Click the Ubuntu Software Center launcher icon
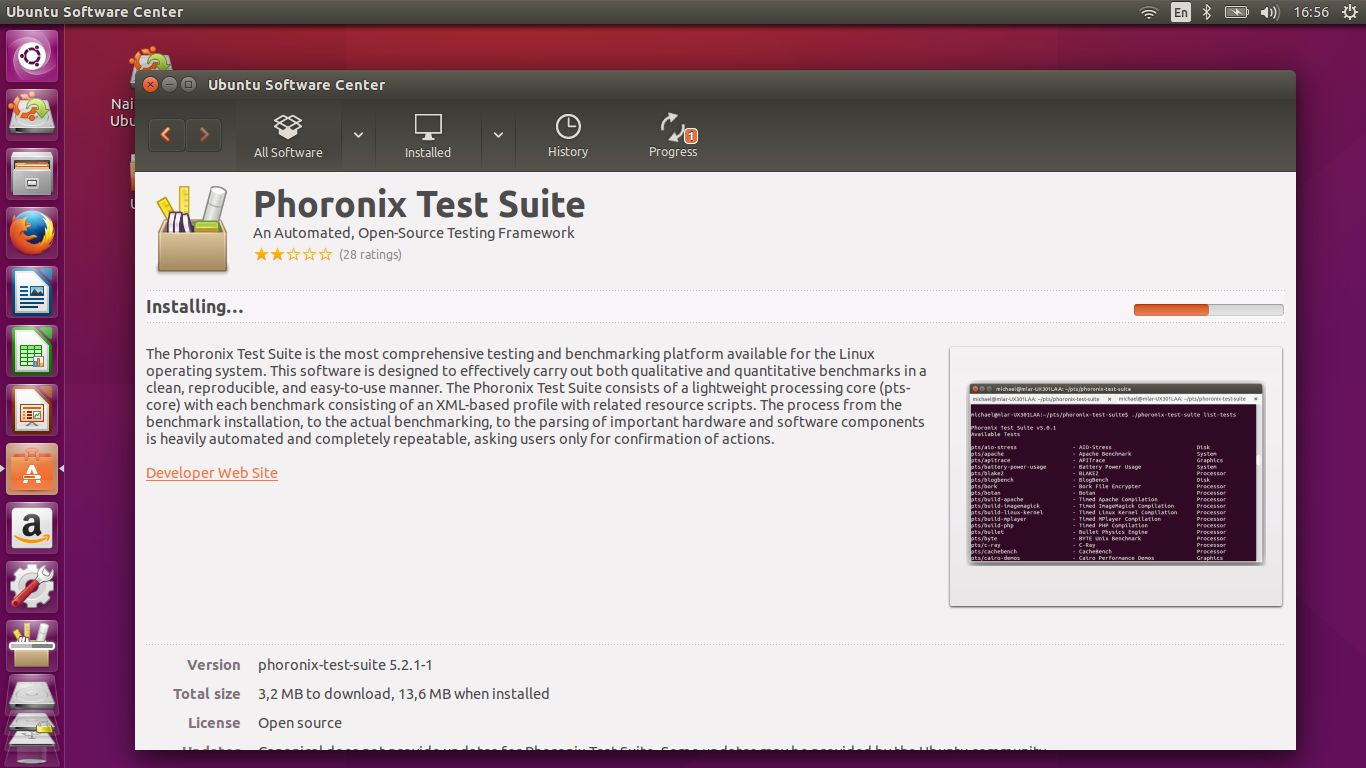The image size is (1366, 768). tap(33, 469)
